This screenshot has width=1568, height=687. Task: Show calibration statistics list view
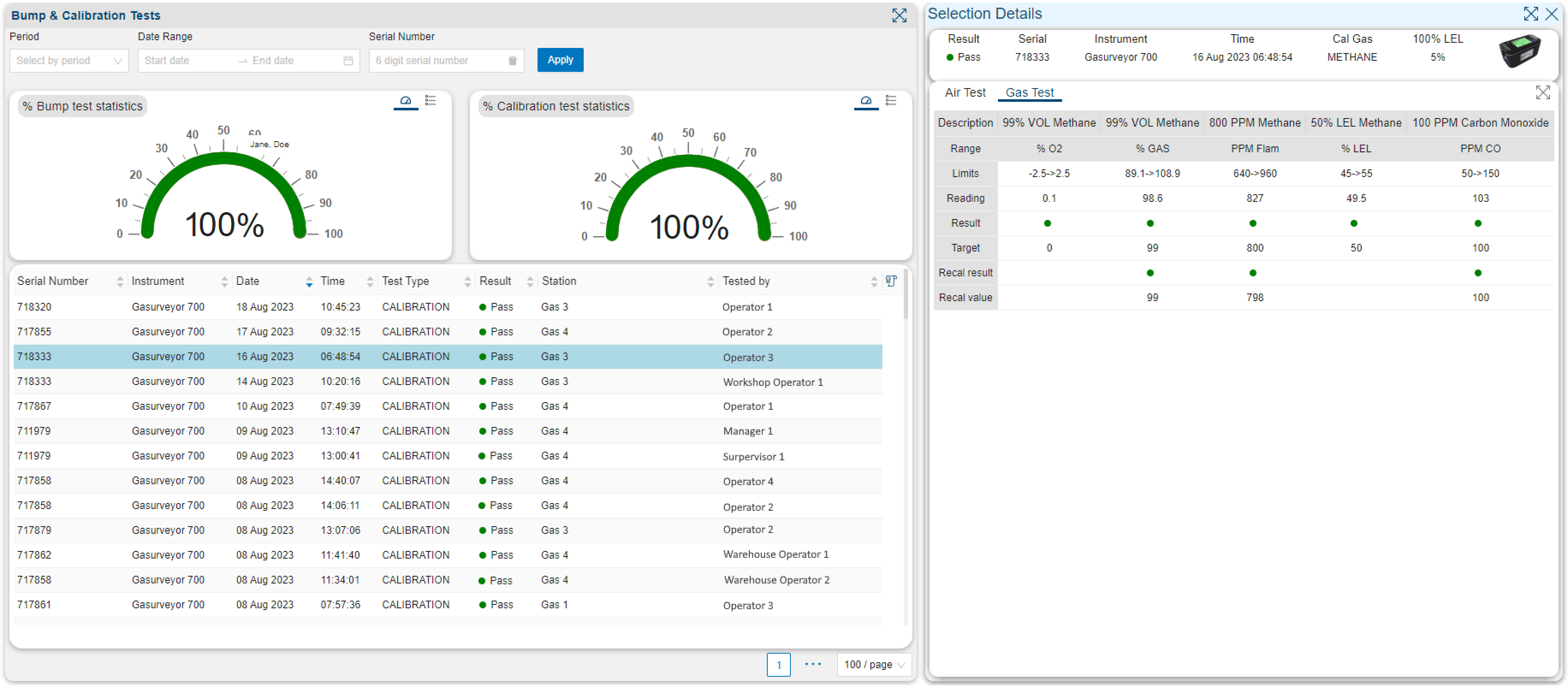click(891, 101)
